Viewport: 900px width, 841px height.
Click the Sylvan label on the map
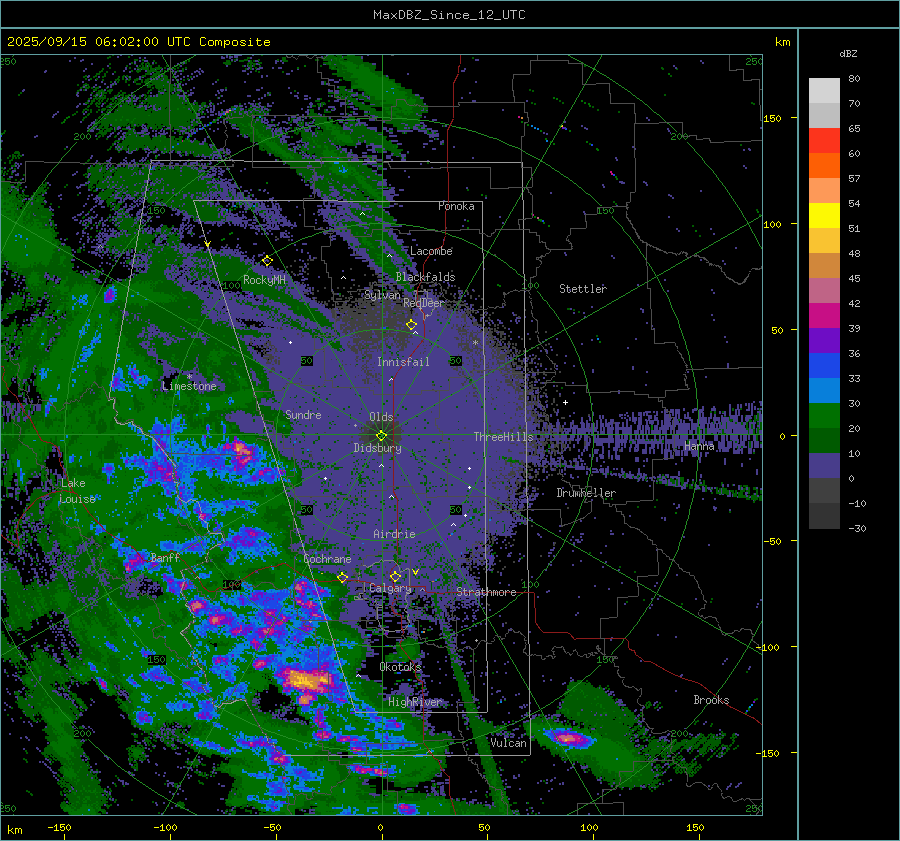[x=383, y=295]
